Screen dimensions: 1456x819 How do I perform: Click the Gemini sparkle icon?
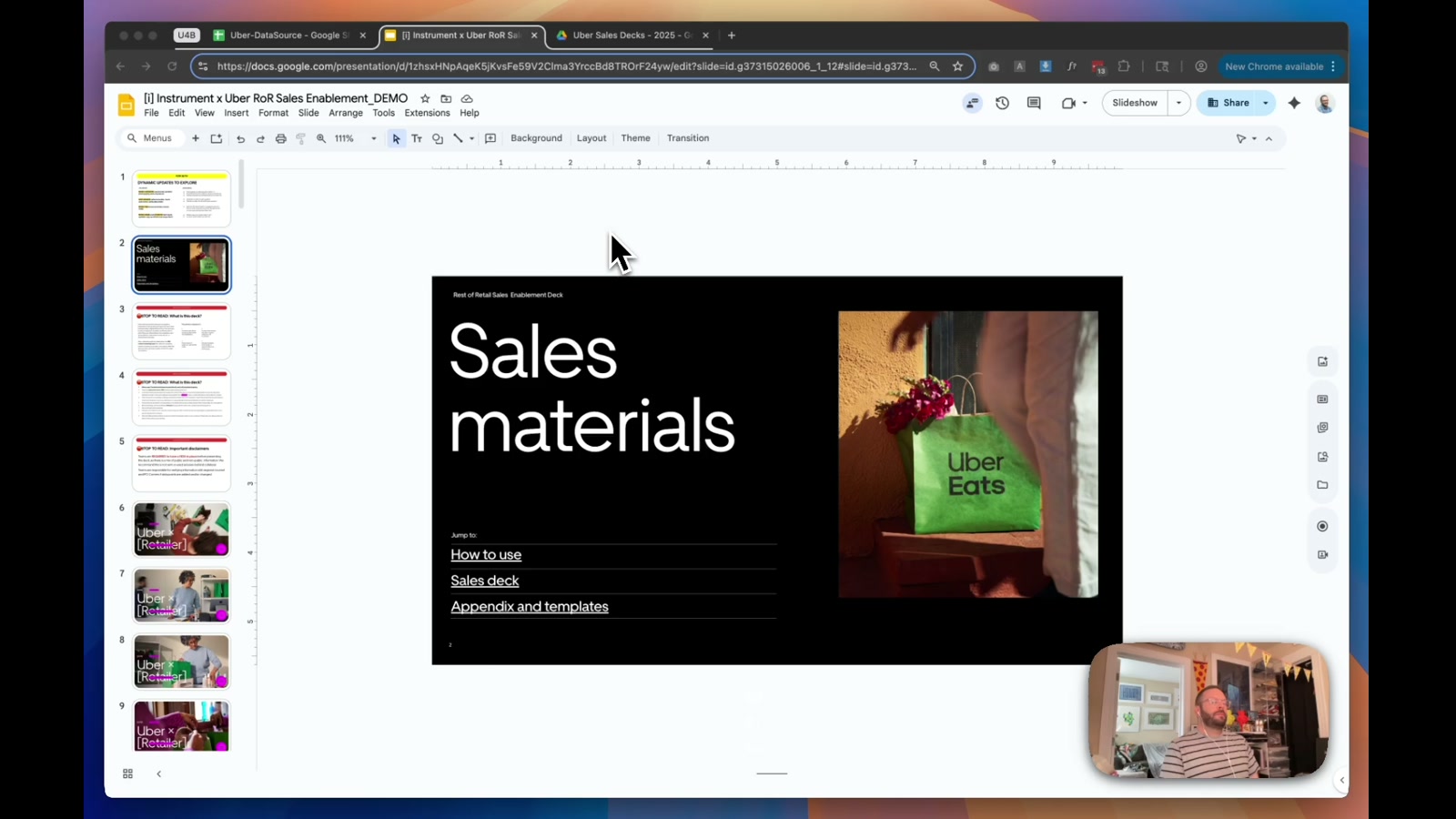[1294, 103]
